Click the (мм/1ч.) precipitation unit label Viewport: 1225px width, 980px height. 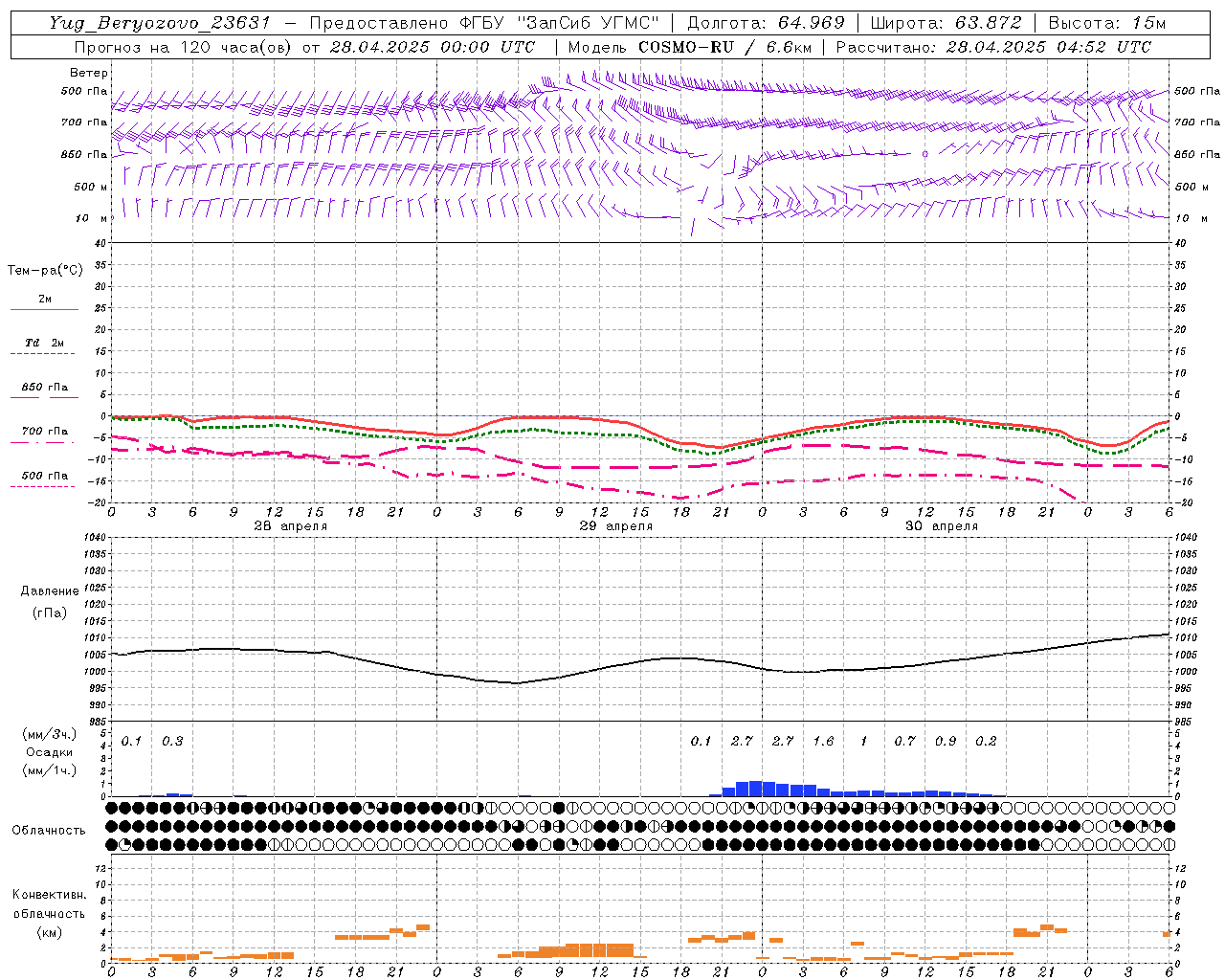click(50, 769)
